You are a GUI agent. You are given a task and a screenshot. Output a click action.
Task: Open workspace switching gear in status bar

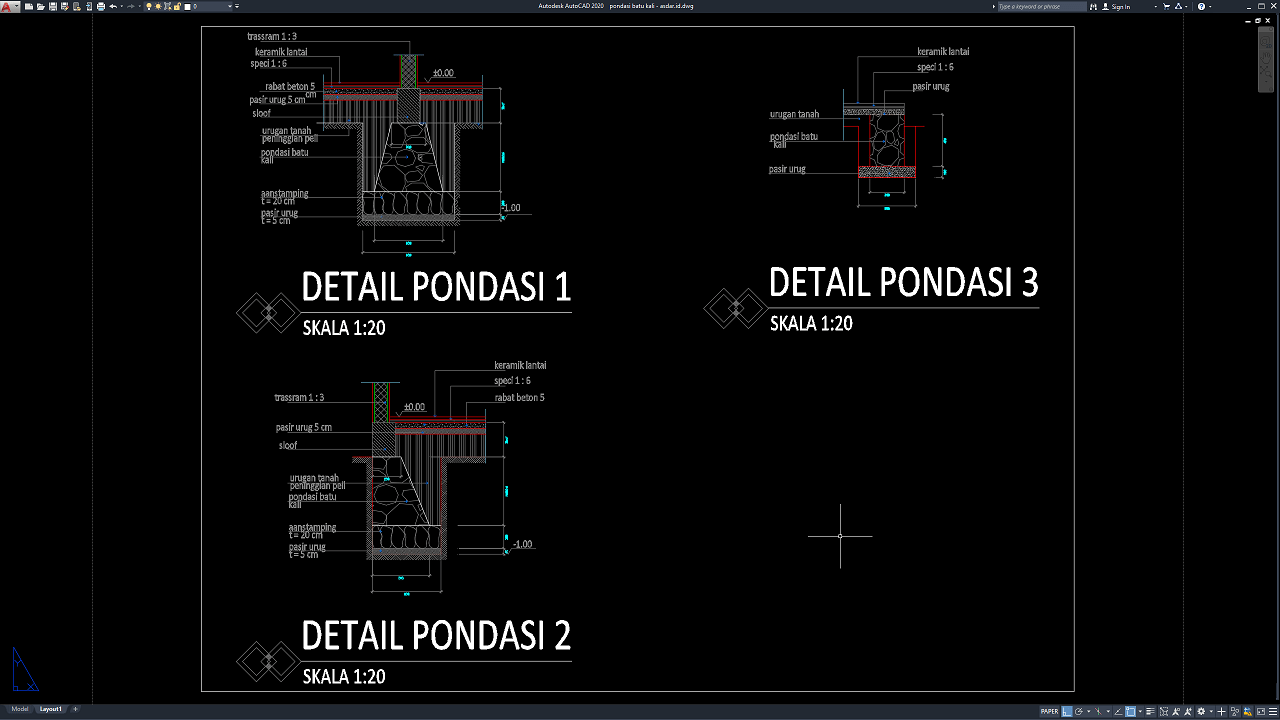pos(1201,712)
